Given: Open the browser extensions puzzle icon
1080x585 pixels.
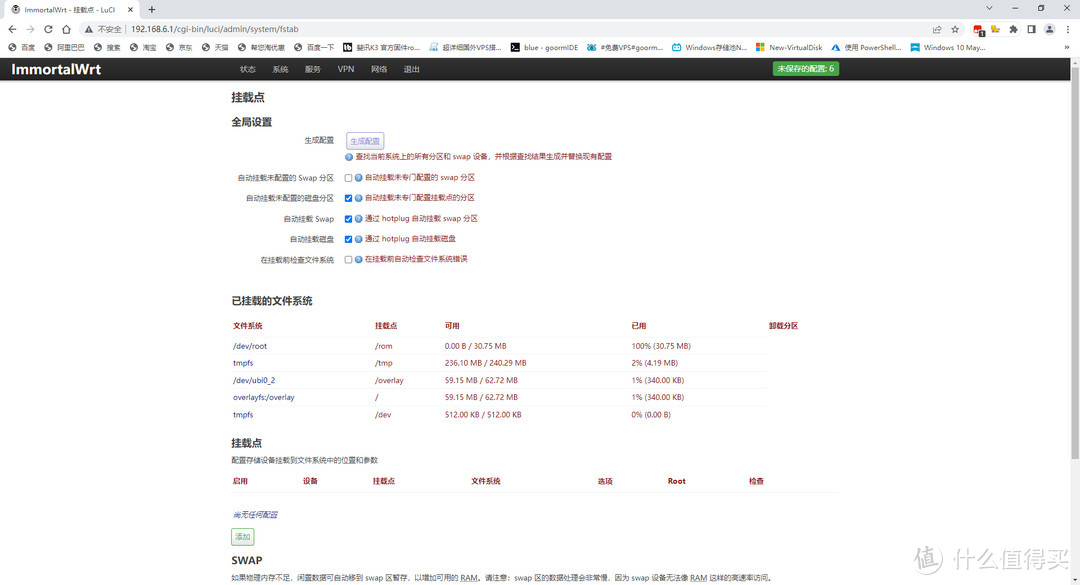Looking at the screenshot, I should coord(1012,29).
